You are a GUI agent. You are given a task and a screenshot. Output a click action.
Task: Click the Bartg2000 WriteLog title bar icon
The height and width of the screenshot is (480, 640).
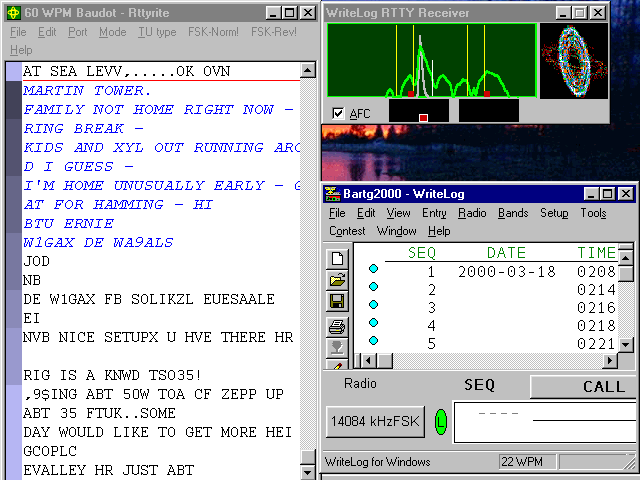pos(332,193)
